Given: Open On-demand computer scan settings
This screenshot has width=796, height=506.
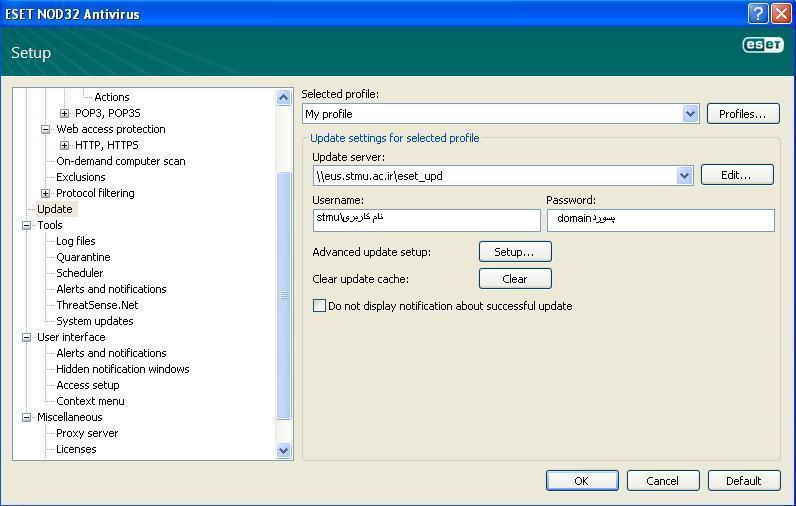Looking at the screenshot, I should pyautogui.click(x=121, y=161).
